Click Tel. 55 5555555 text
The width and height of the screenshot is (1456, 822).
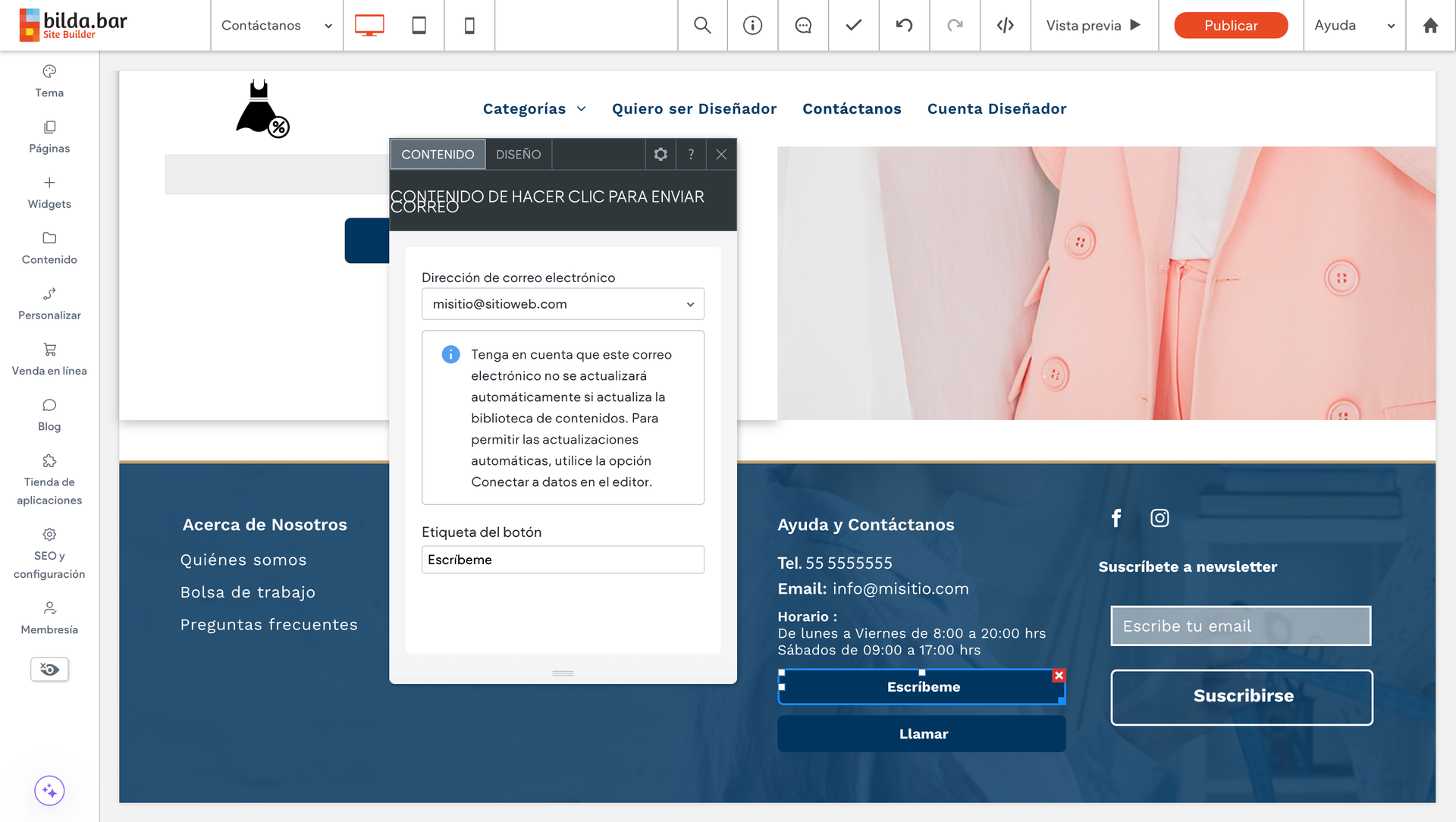(835, 563)
